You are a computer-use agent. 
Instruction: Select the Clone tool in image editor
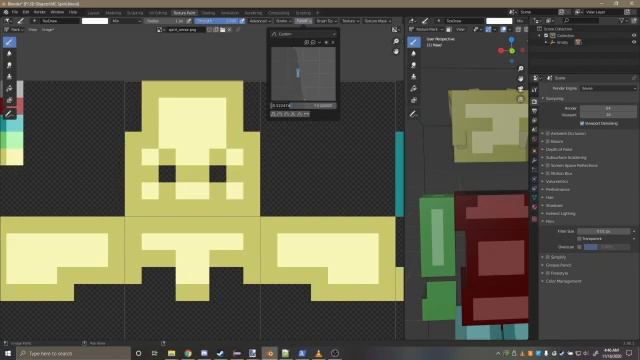9,77
